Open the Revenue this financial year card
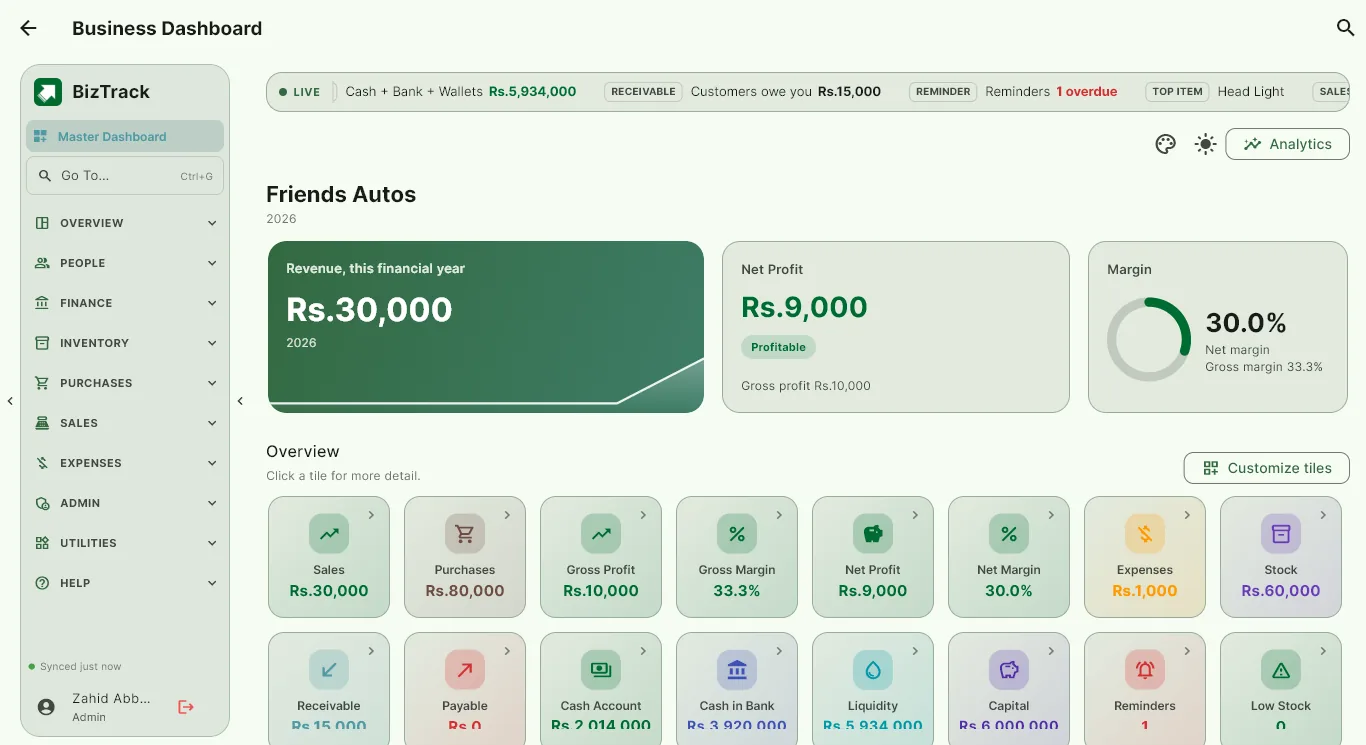 (x=486, y=326)
